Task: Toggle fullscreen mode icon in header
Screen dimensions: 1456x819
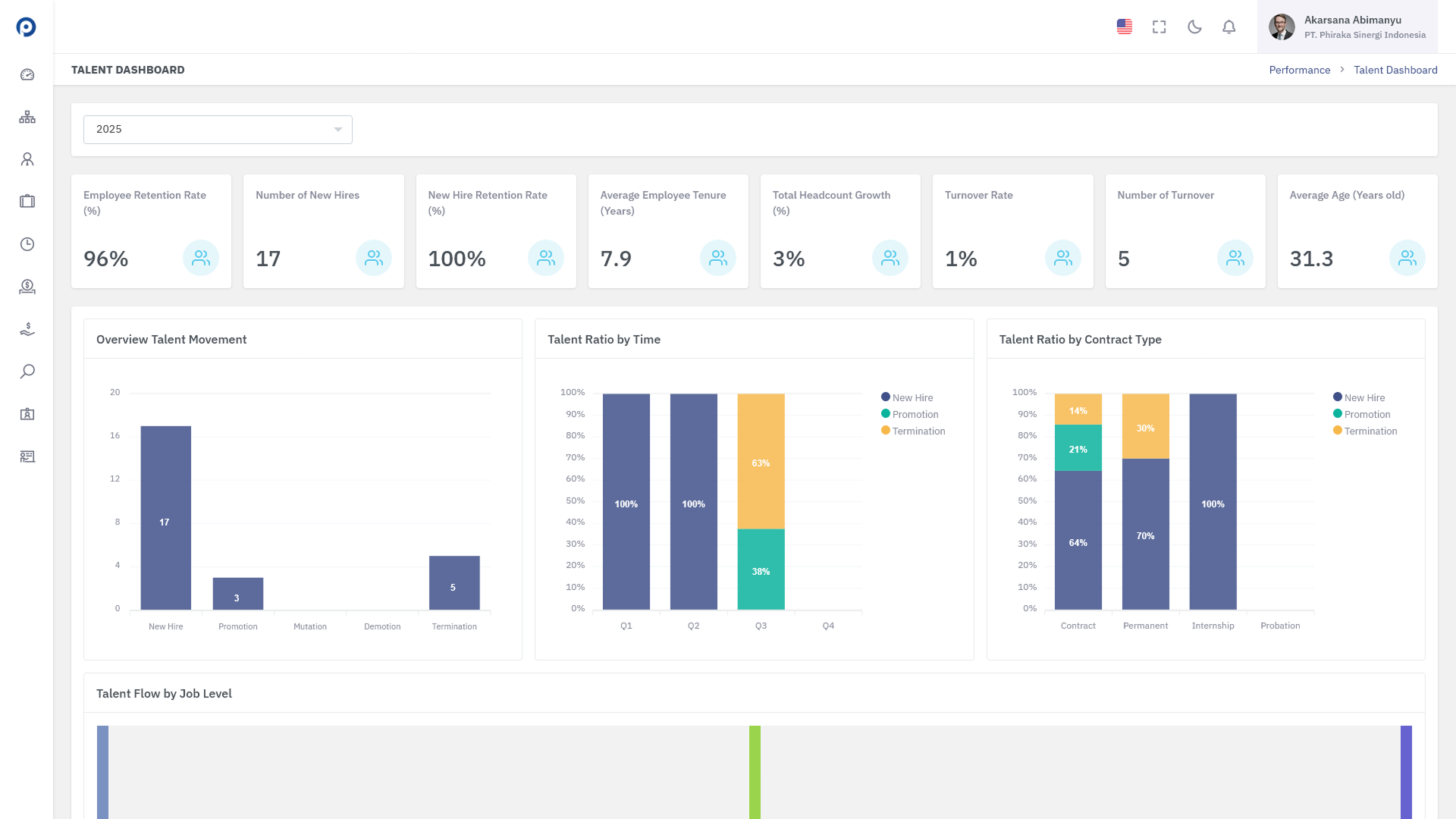Action: 1159,27
